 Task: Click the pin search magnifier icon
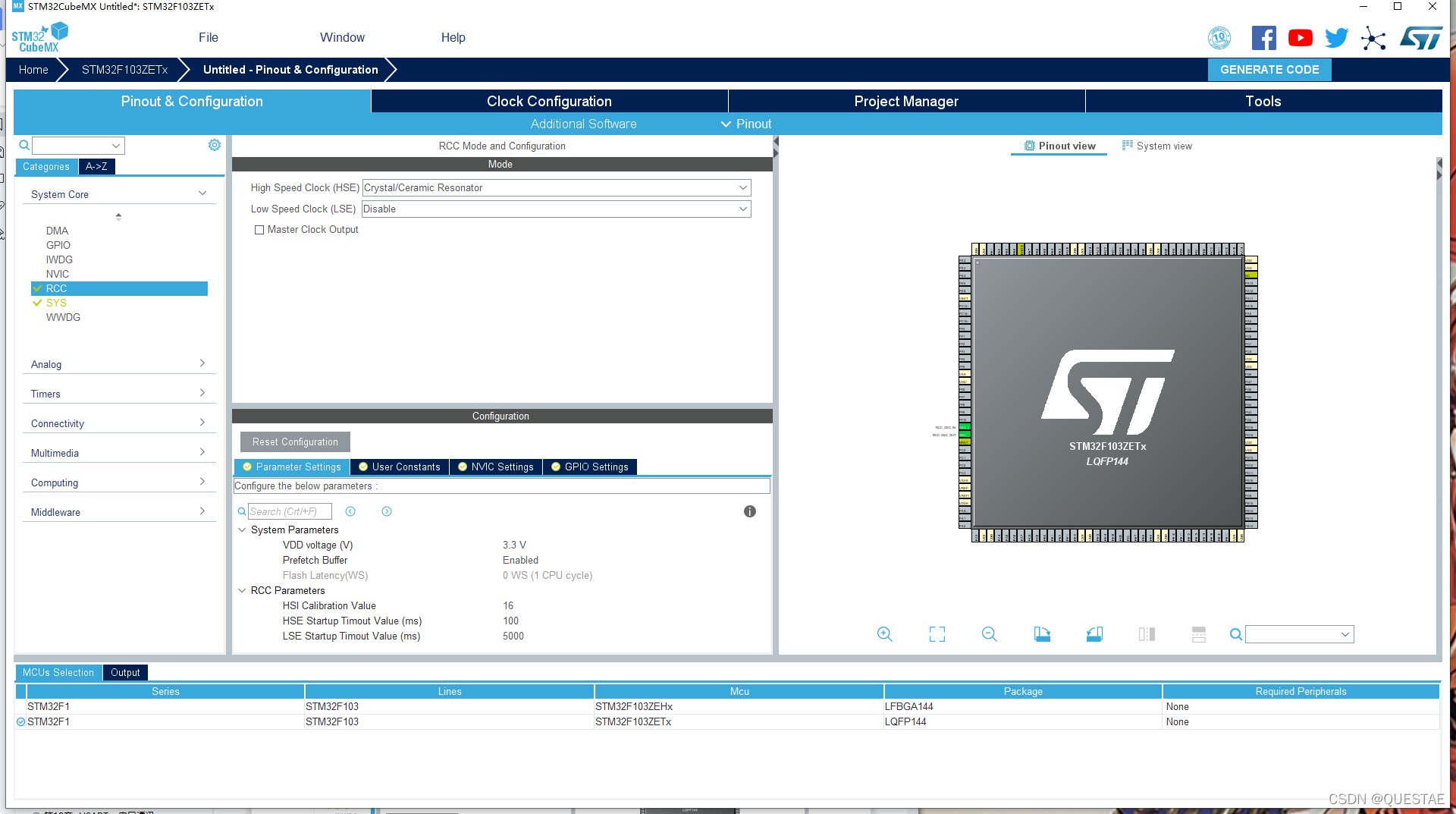click(1236, 634)
